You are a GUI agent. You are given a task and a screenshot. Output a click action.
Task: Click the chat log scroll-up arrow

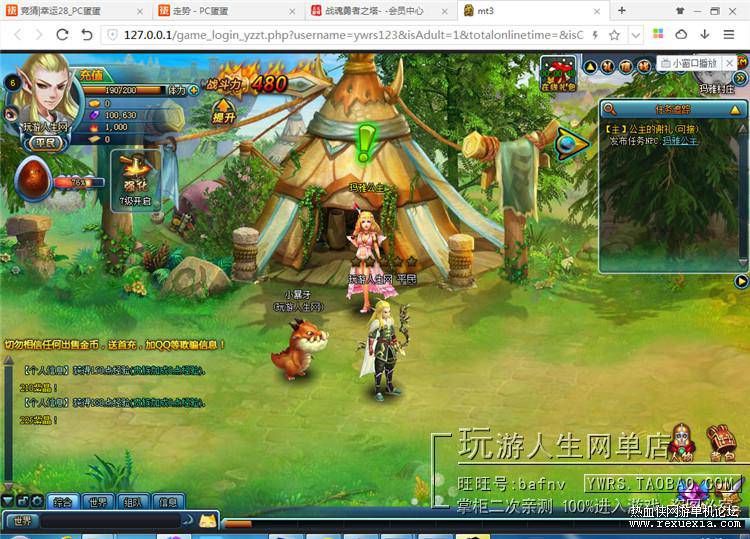coord(8,360)
